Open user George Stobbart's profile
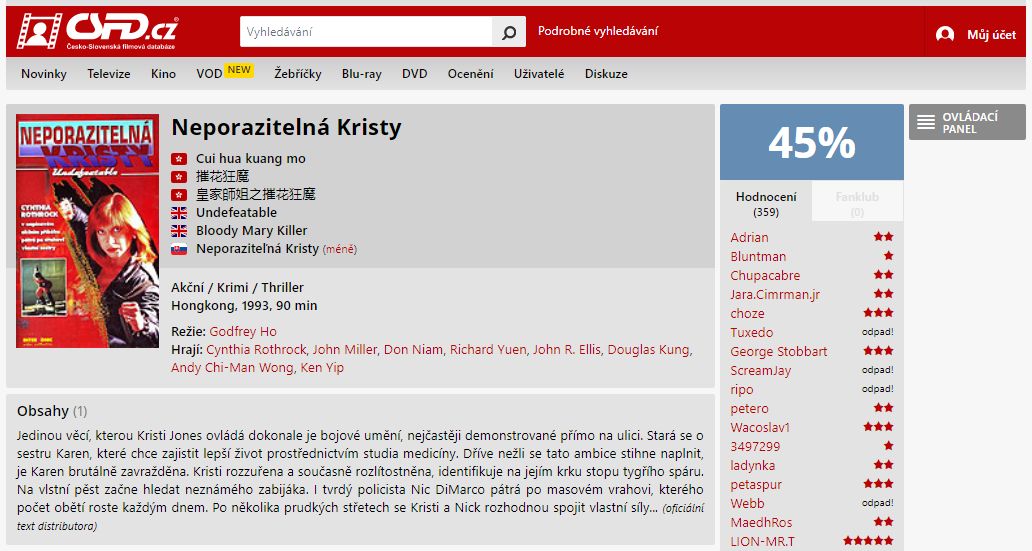 click(779, 352)
